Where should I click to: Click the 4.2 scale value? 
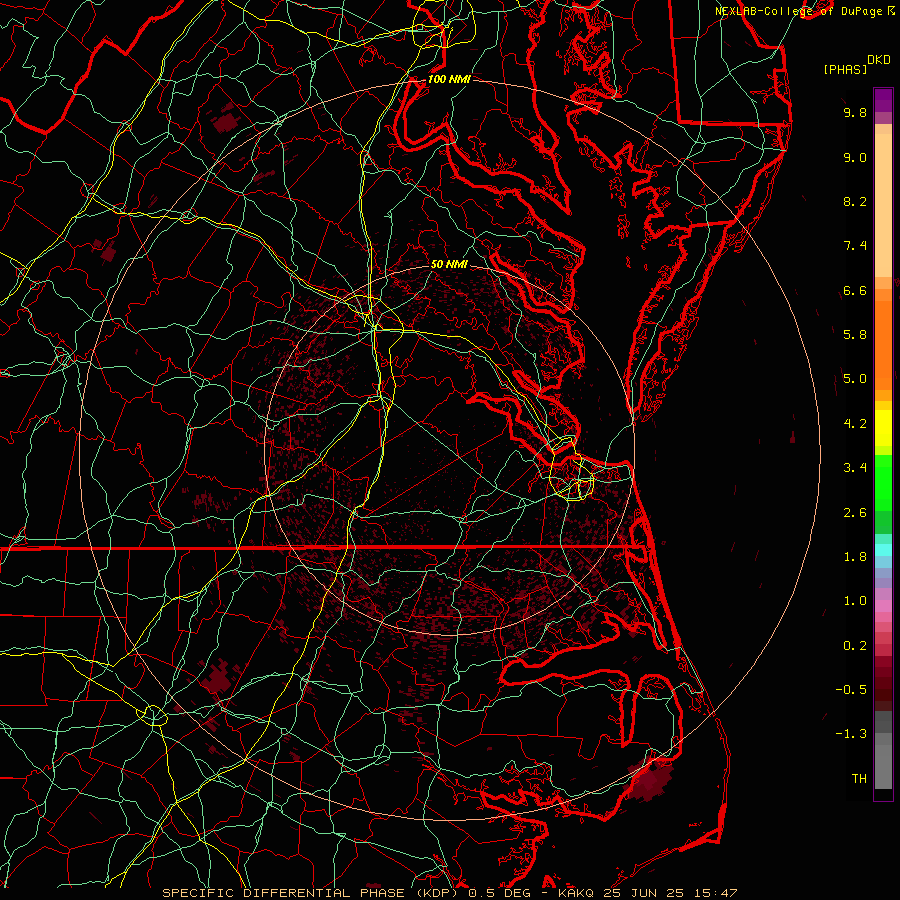855,424
